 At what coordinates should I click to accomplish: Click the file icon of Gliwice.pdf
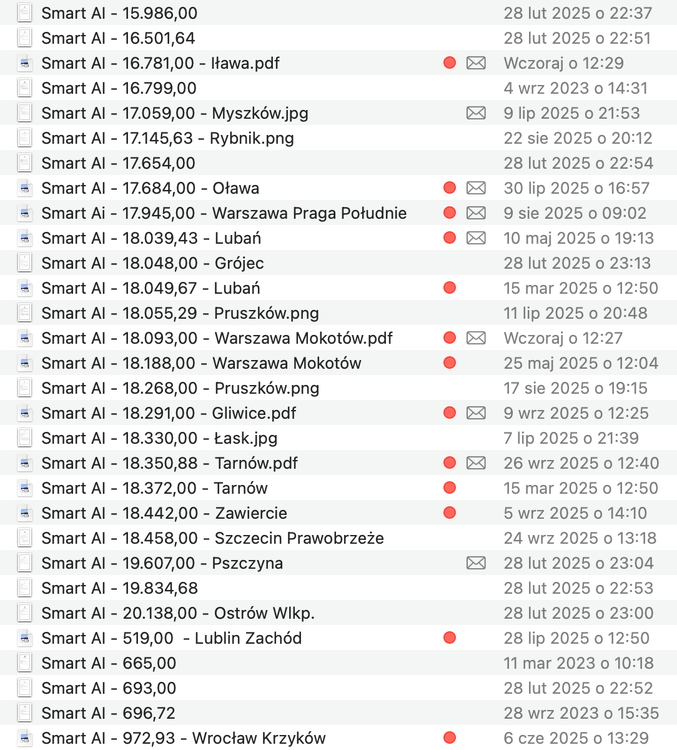25,413
